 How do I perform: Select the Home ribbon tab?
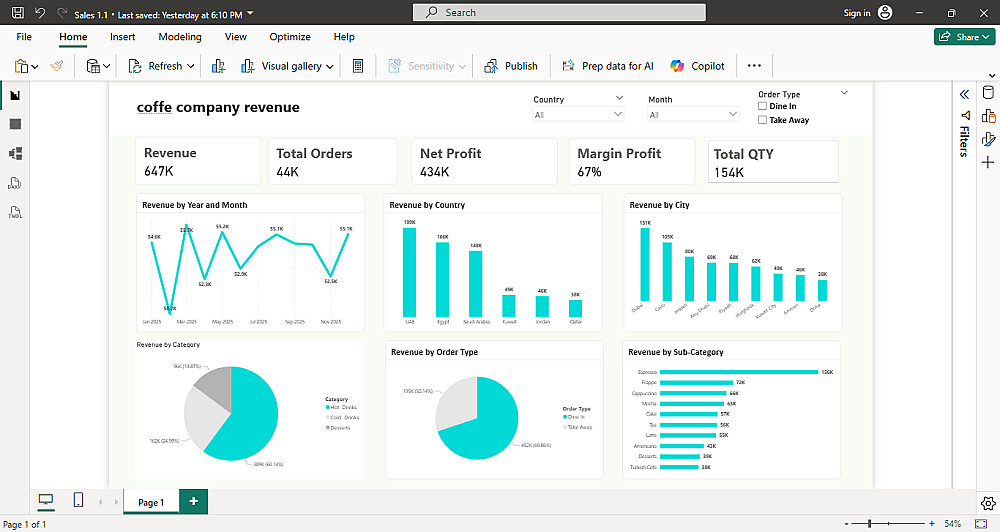pos(73,37)
